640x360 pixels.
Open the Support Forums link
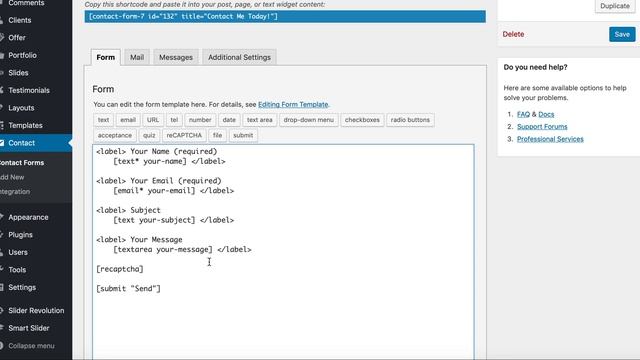542,127
